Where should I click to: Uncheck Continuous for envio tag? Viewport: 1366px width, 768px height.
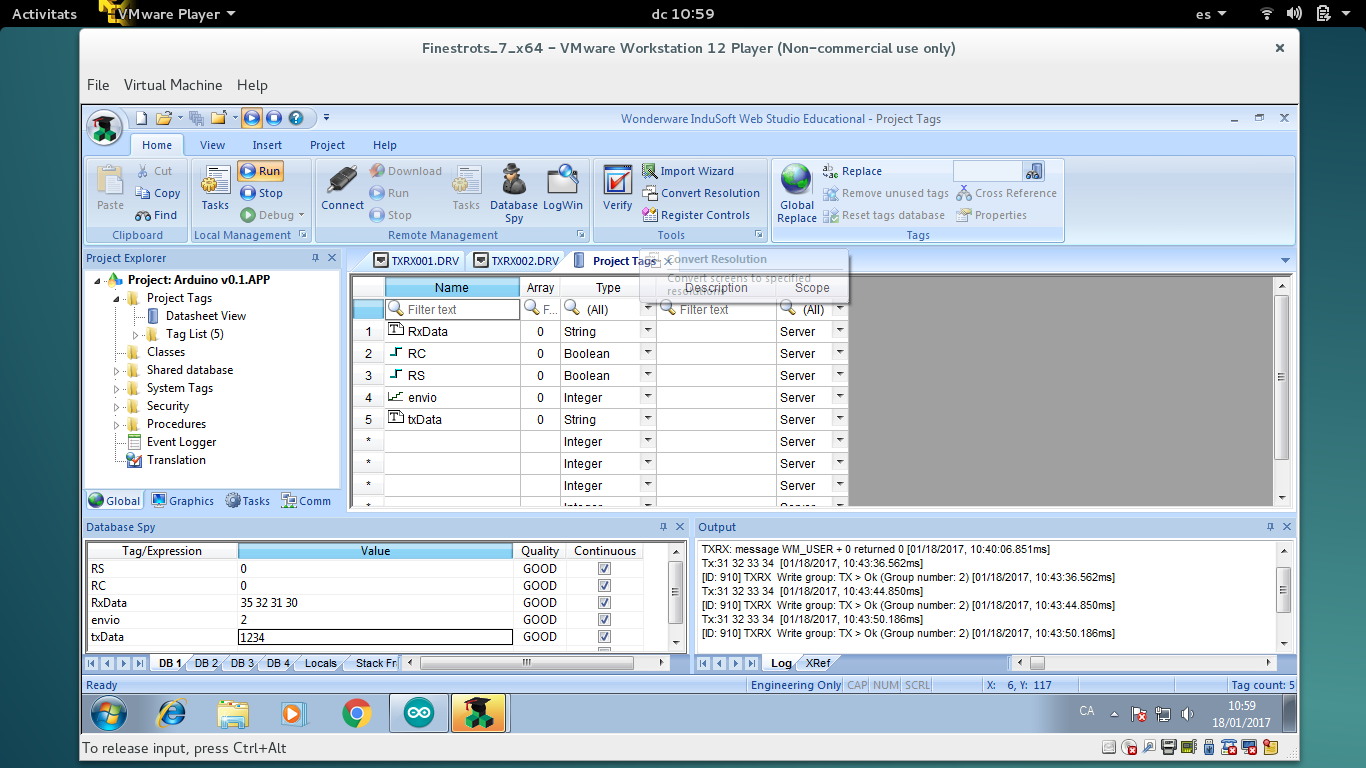(x=604, y=620)
